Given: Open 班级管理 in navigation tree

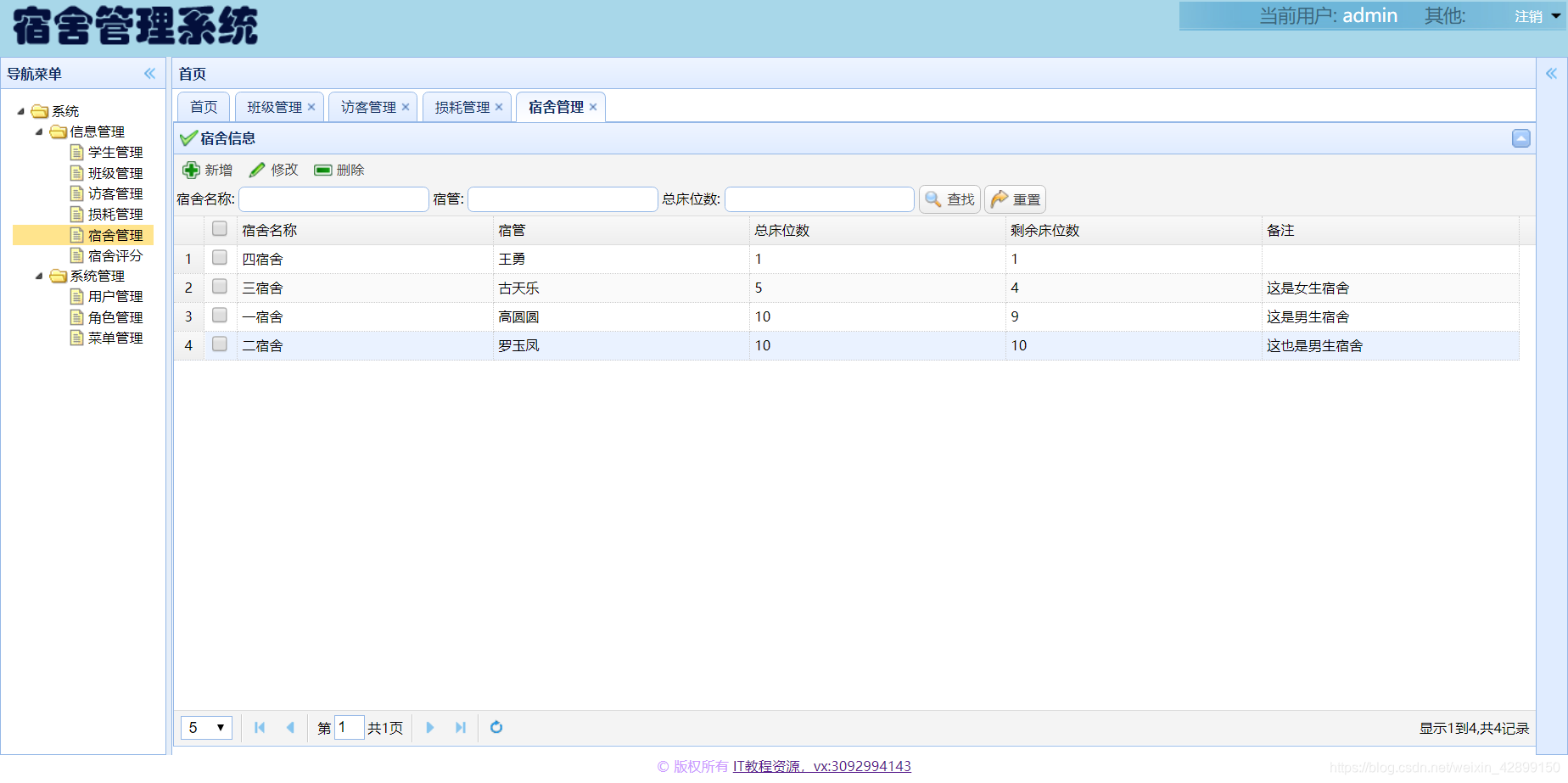Looking at the screenshot, I should [115, 173].
